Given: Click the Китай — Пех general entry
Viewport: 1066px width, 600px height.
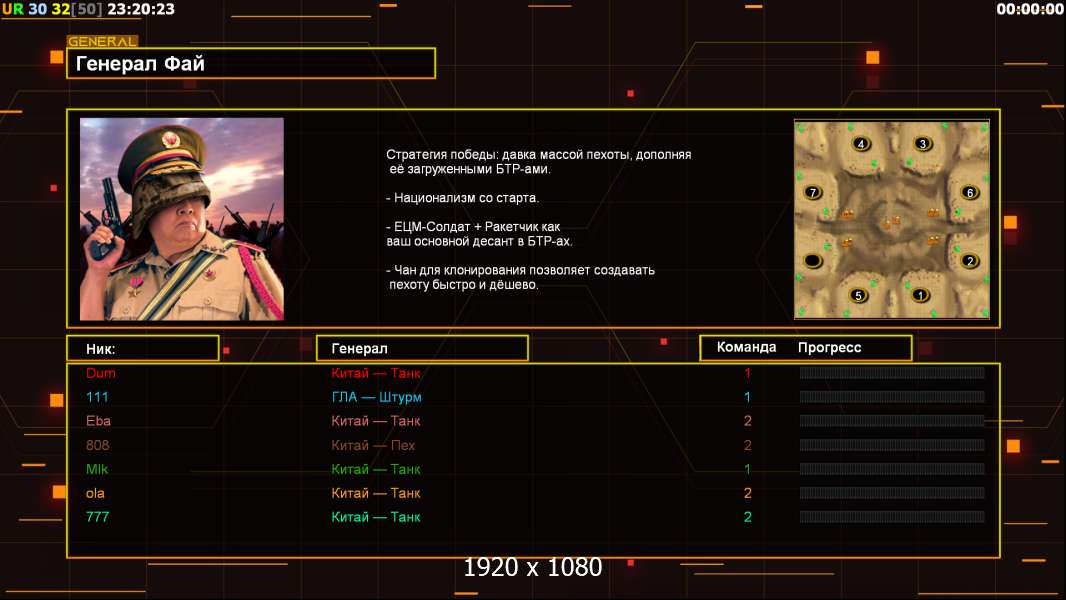Looking at the screenshot, I should click(x=373, y=445).
